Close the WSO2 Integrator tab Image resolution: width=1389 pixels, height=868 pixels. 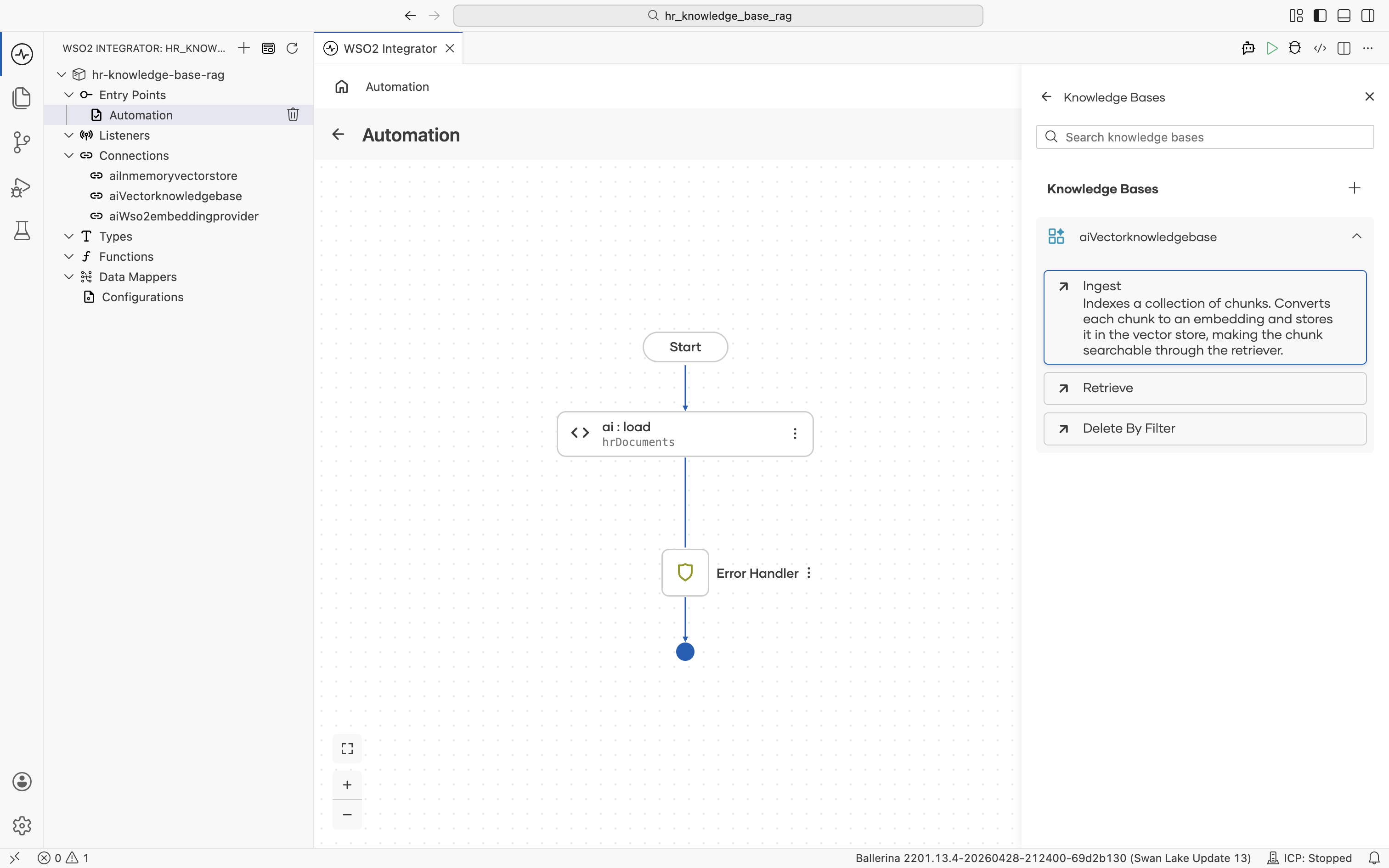450,48
